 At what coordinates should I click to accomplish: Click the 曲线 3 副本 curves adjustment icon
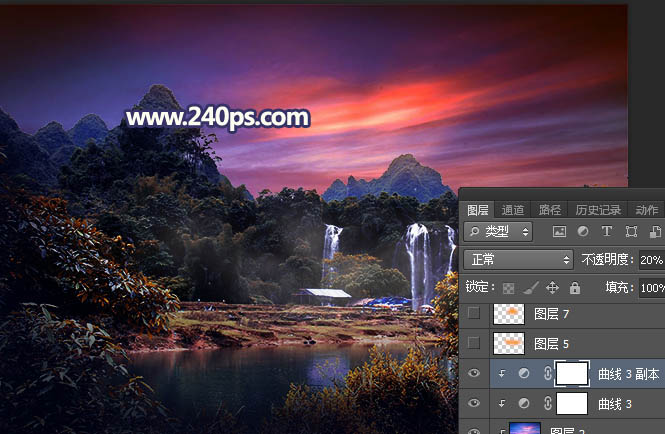pyautogui.click(x=524, y=373)
